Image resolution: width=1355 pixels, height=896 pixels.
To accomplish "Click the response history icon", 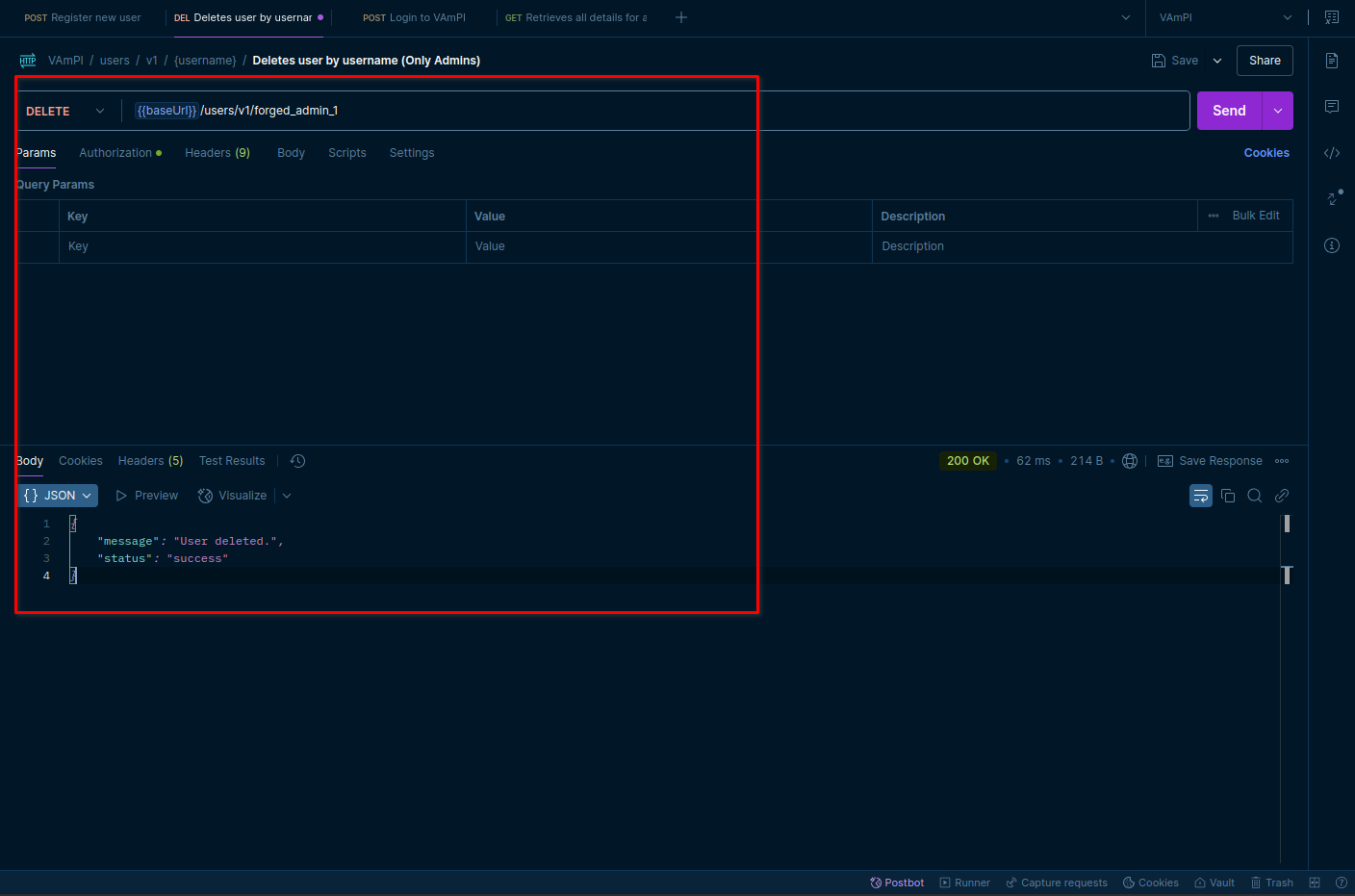I will [x=298, y=461].
